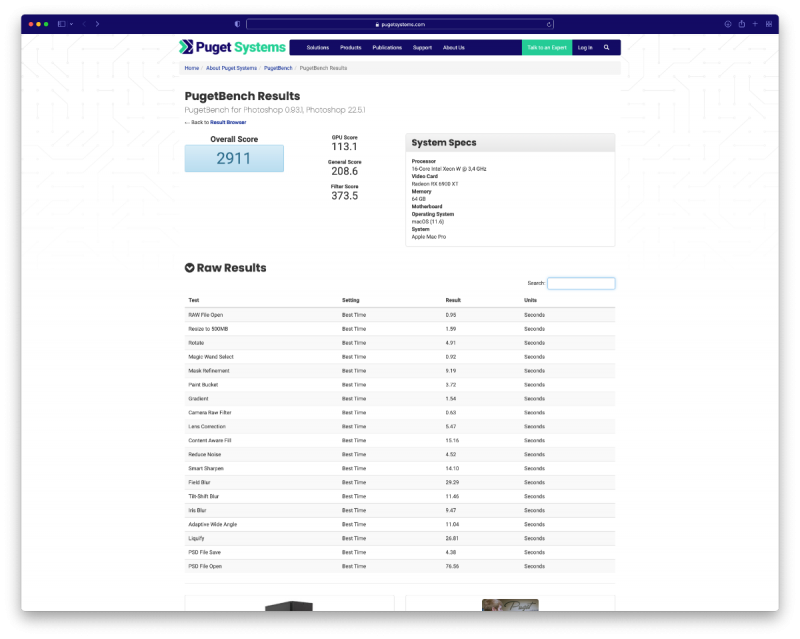The width and height of the screenshot is (800, 639).
Task: Select the Reduce Noise row
Action: pyautogui.click(x=399, y=454)
